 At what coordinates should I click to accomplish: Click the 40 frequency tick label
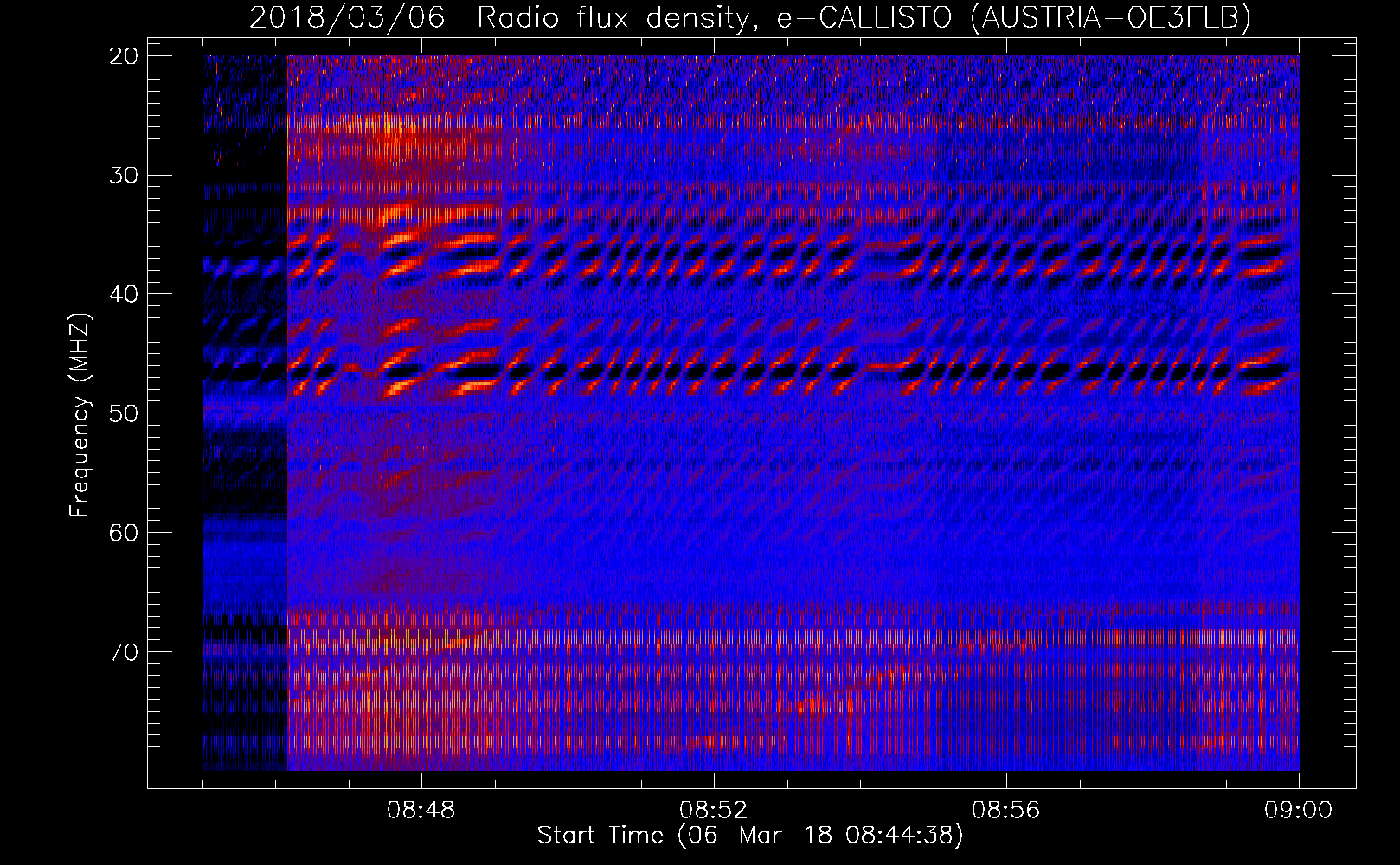(125, 294)
